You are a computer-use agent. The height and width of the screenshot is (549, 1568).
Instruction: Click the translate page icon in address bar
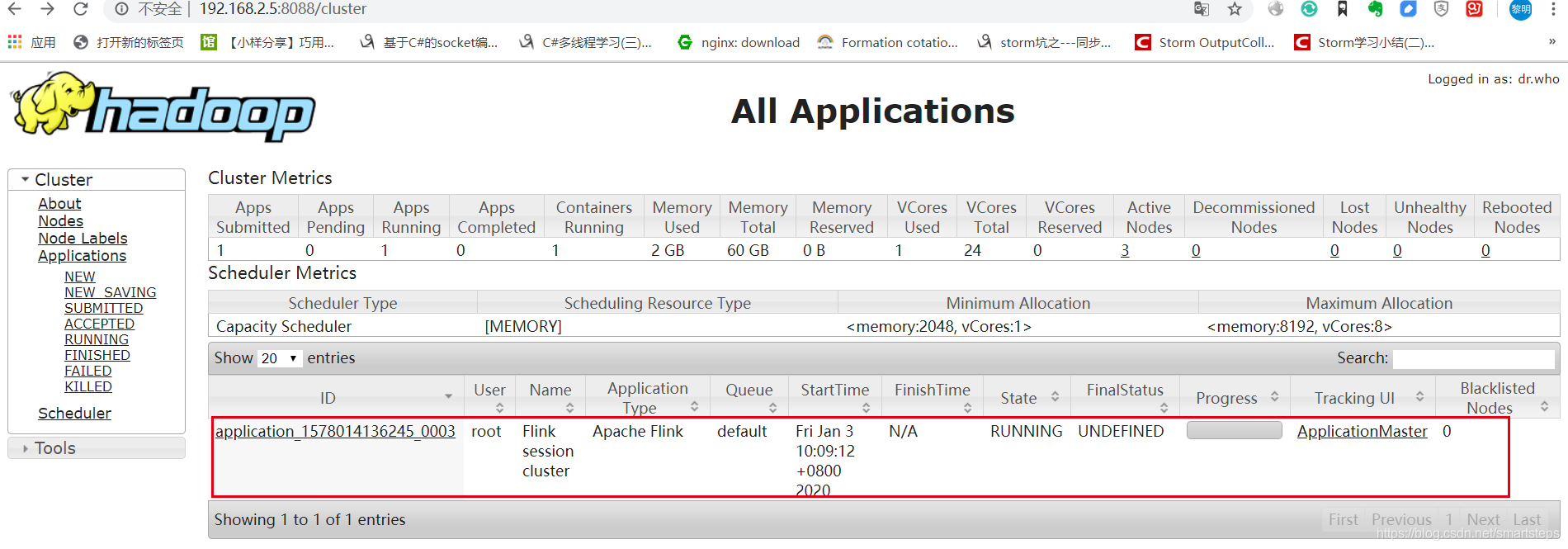1202,9
